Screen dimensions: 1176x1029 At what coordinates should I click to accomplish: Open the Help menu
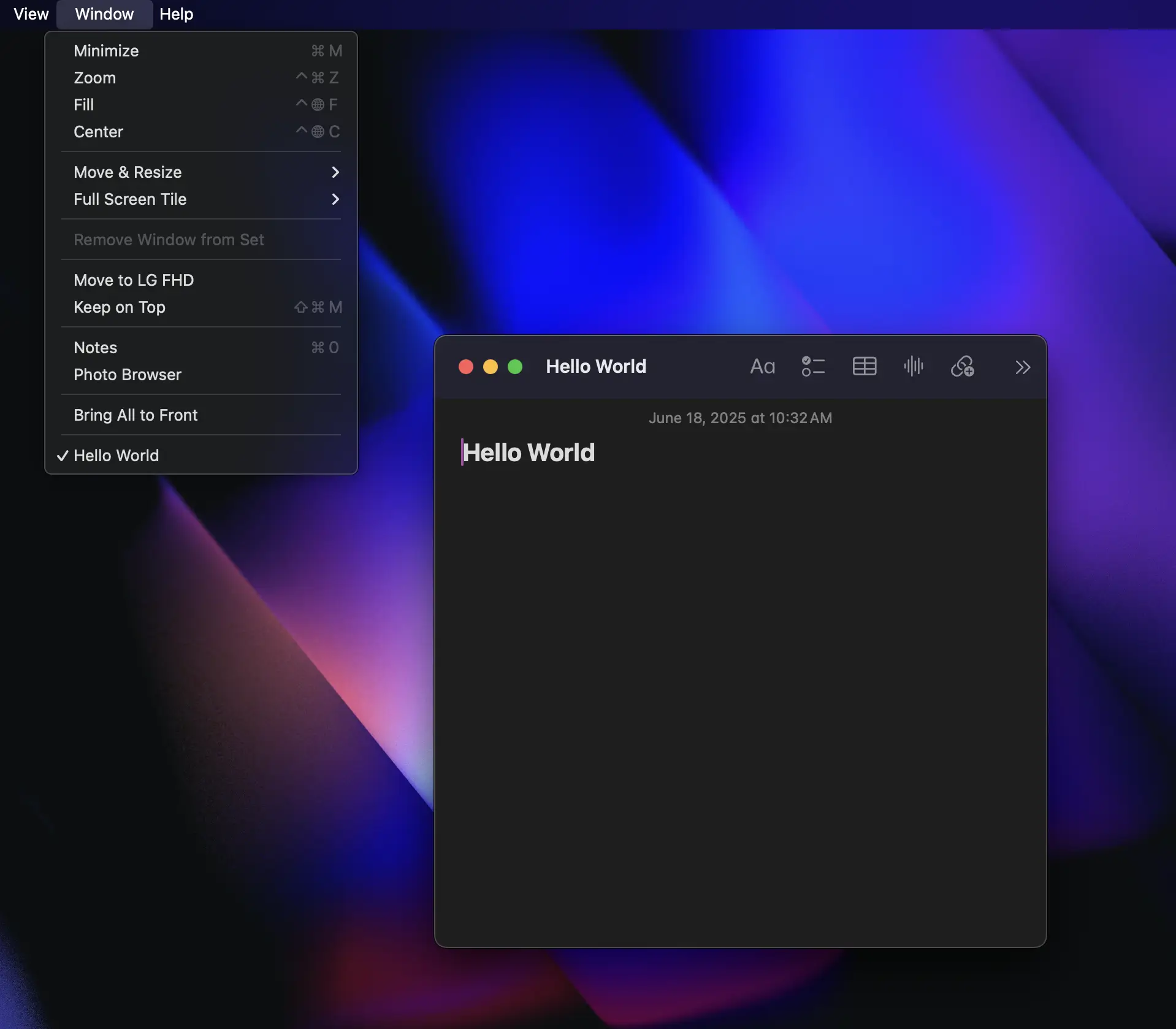(x=176, y=14)
